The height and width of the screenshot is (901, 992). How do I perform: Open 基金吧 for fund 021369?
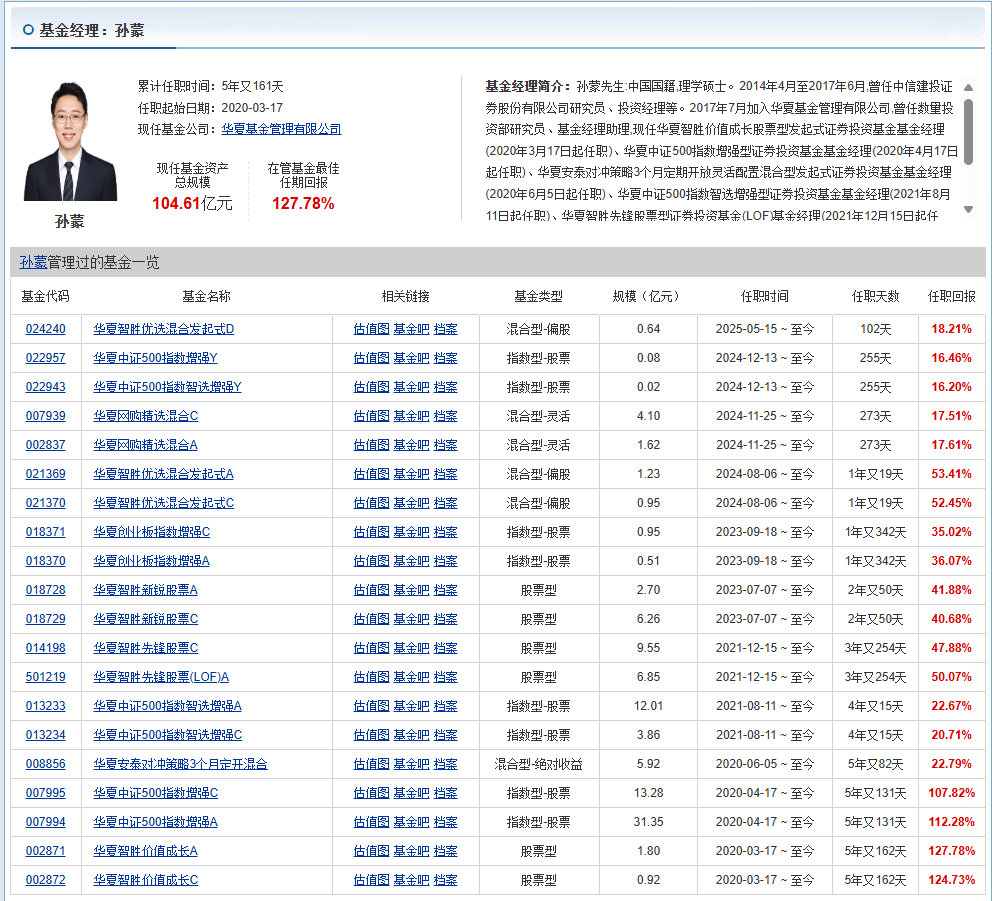click(411, 474)
